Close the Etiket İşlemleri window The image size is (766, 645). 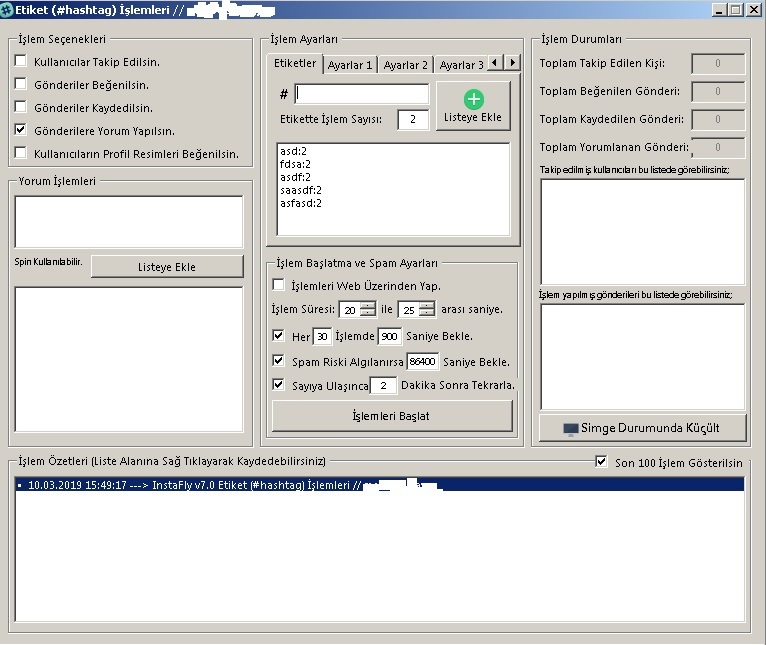coord(754,9)
